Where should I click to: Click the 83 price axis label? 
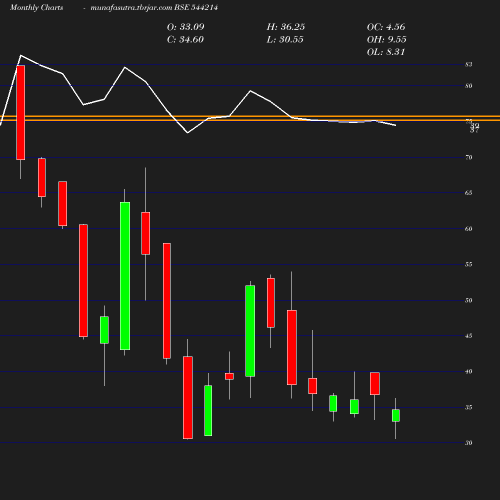tap(469, 64)
